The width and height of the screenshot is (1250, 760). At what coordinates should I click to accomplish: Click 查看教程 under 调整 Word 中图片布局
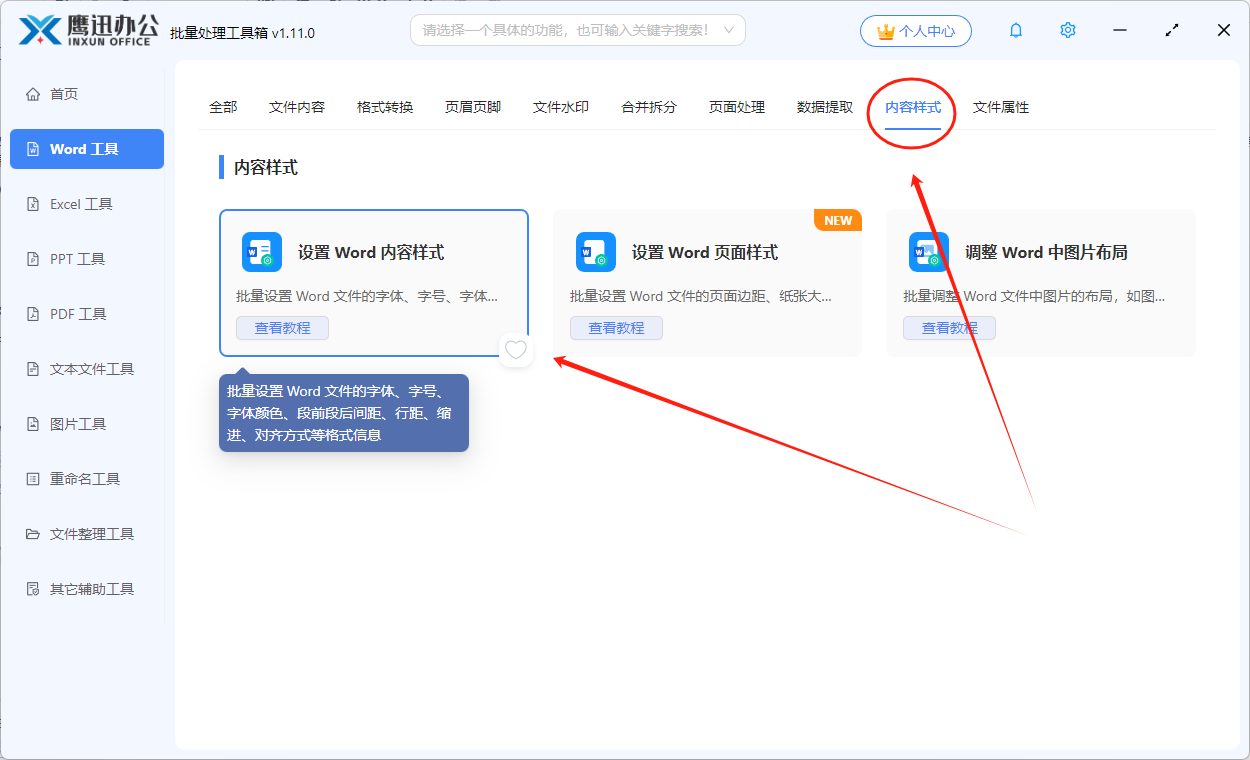(950, 328)
